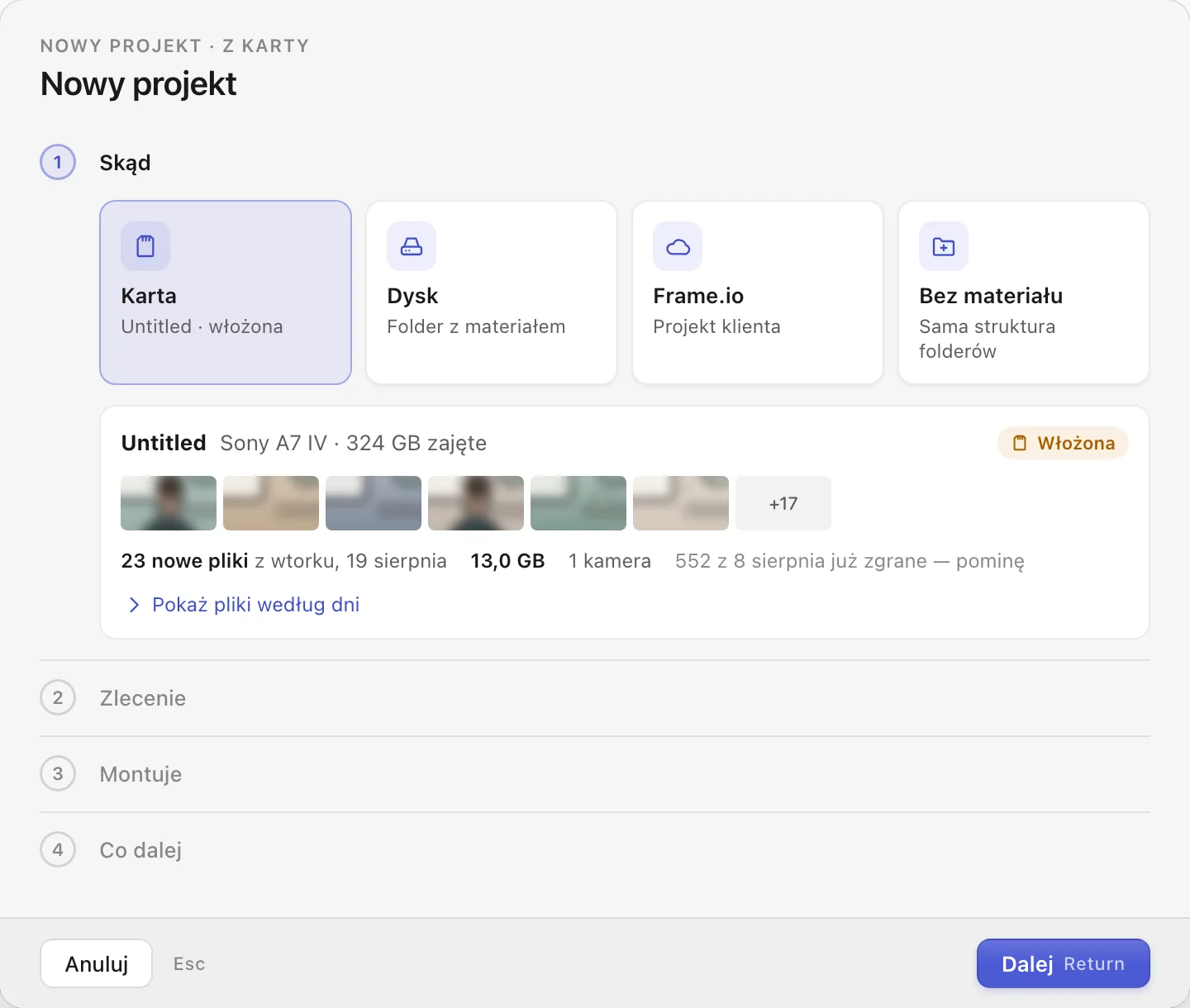Open the sixth pale thumbnail
The image size is (1190, 1008).
(681, 503)
